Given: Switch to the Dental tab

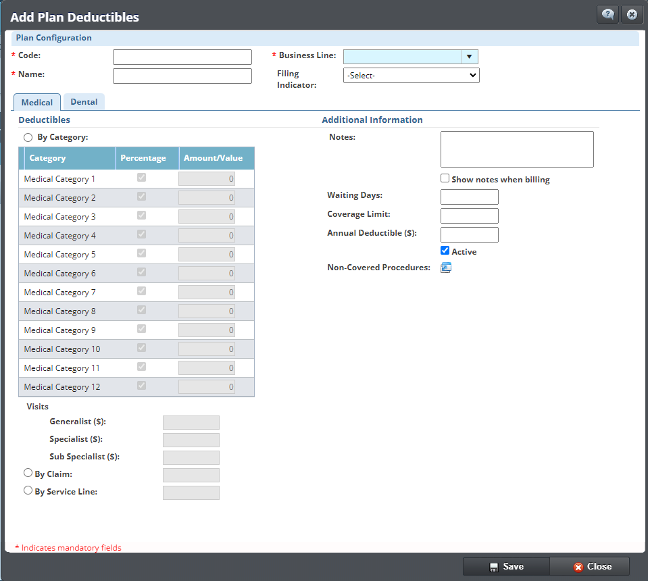Looking at the screenshot, I should tap(85, 101).
